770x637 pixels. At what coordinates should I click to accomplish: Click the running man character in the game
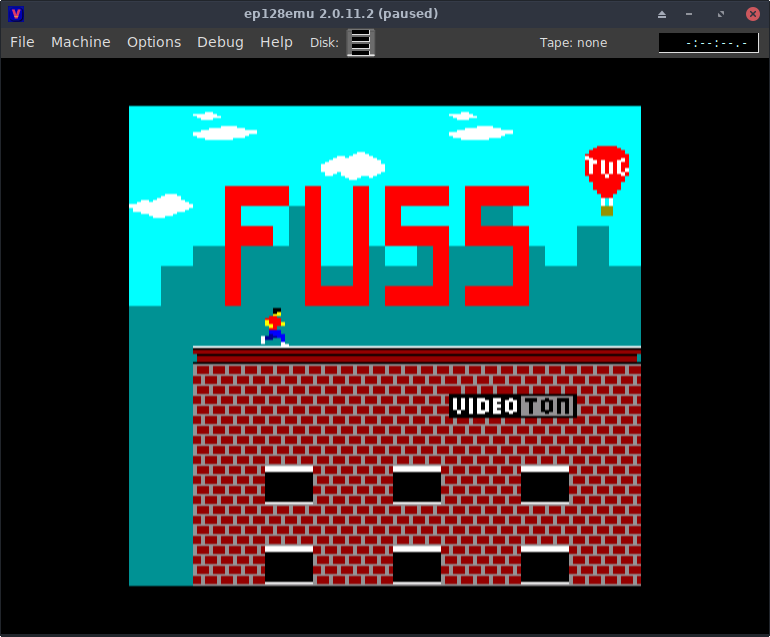click(x=275, y=327)
